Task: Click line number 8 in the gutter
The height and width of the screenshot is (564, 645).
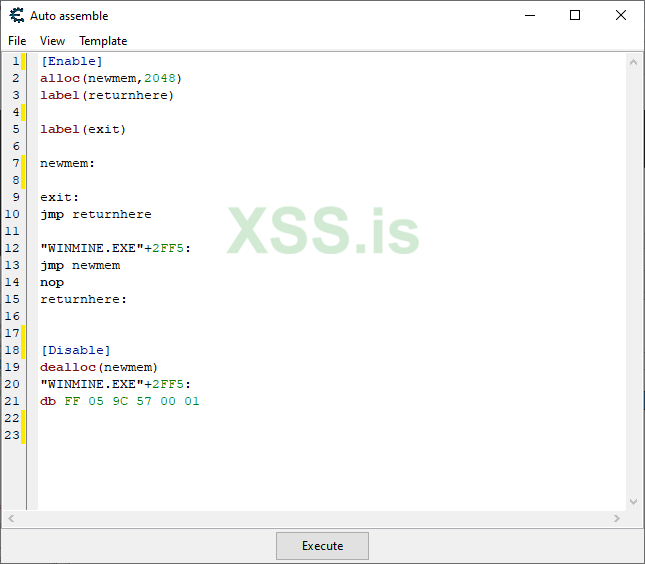Action: (16, 180)
